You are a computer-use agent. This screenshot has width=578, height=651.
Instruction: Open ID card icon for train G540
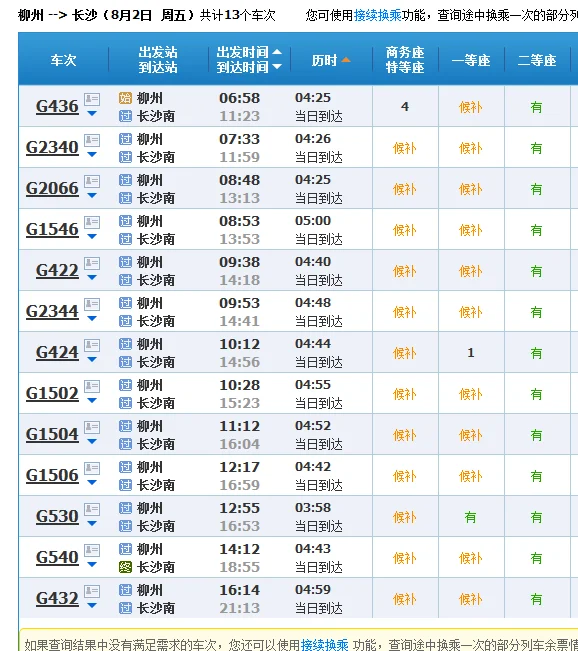coord(92,550)
